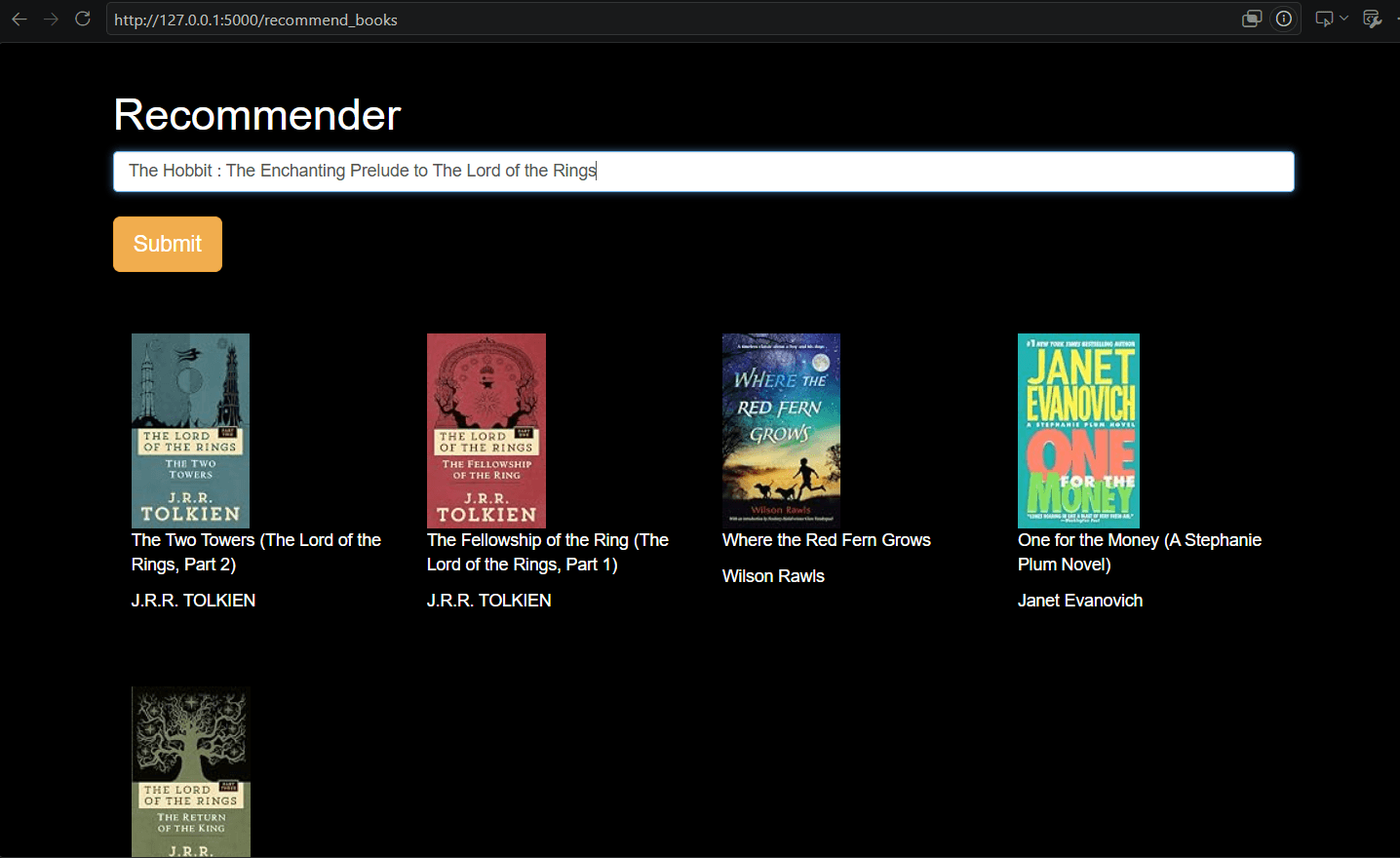Select author name Janet Evanovich
1400x858 pixels.
tap(1080, 601)
